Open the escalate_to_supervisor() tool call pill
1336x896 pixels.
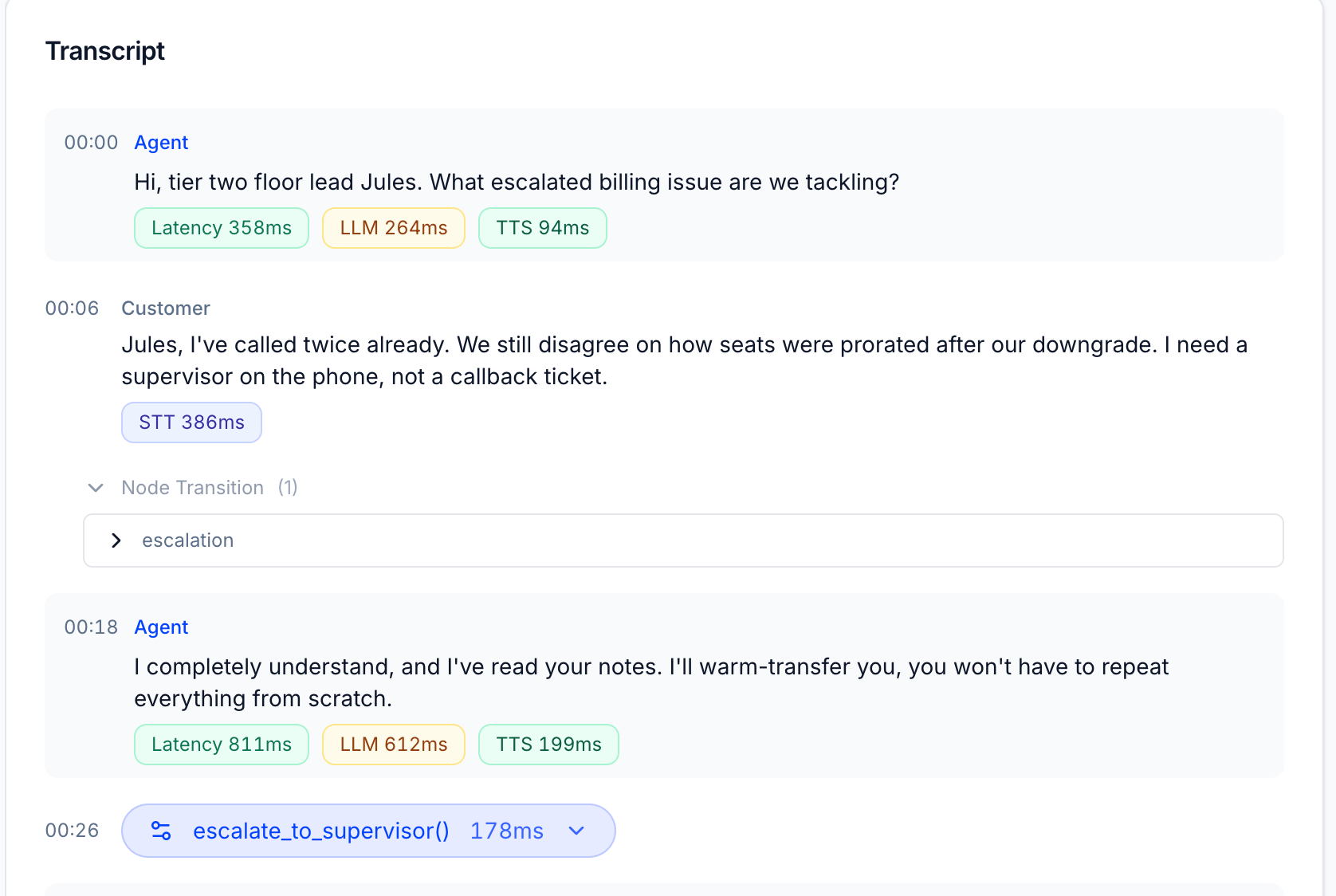coord(368,831)
